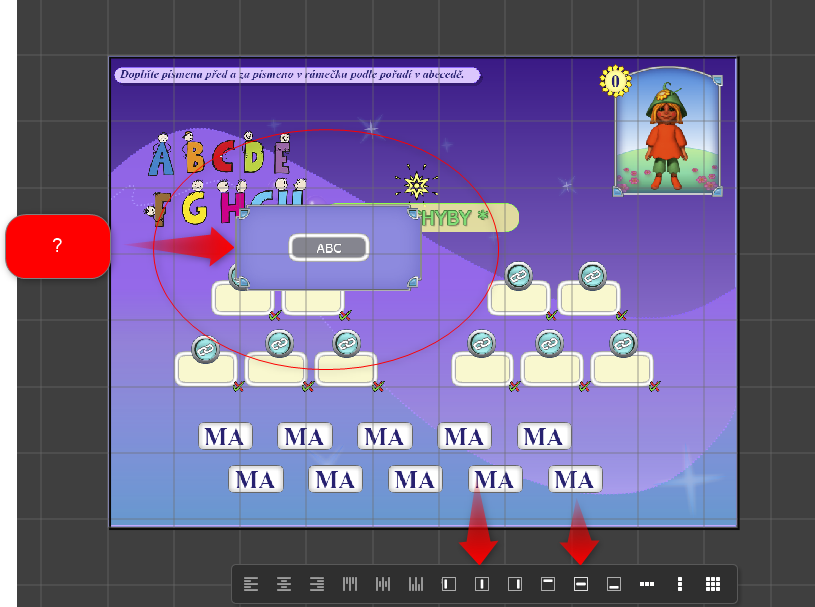This screenshot has width=815, height=607.
Task: Align selected objects by their bottom edges
Action: [x=415, y=584]
